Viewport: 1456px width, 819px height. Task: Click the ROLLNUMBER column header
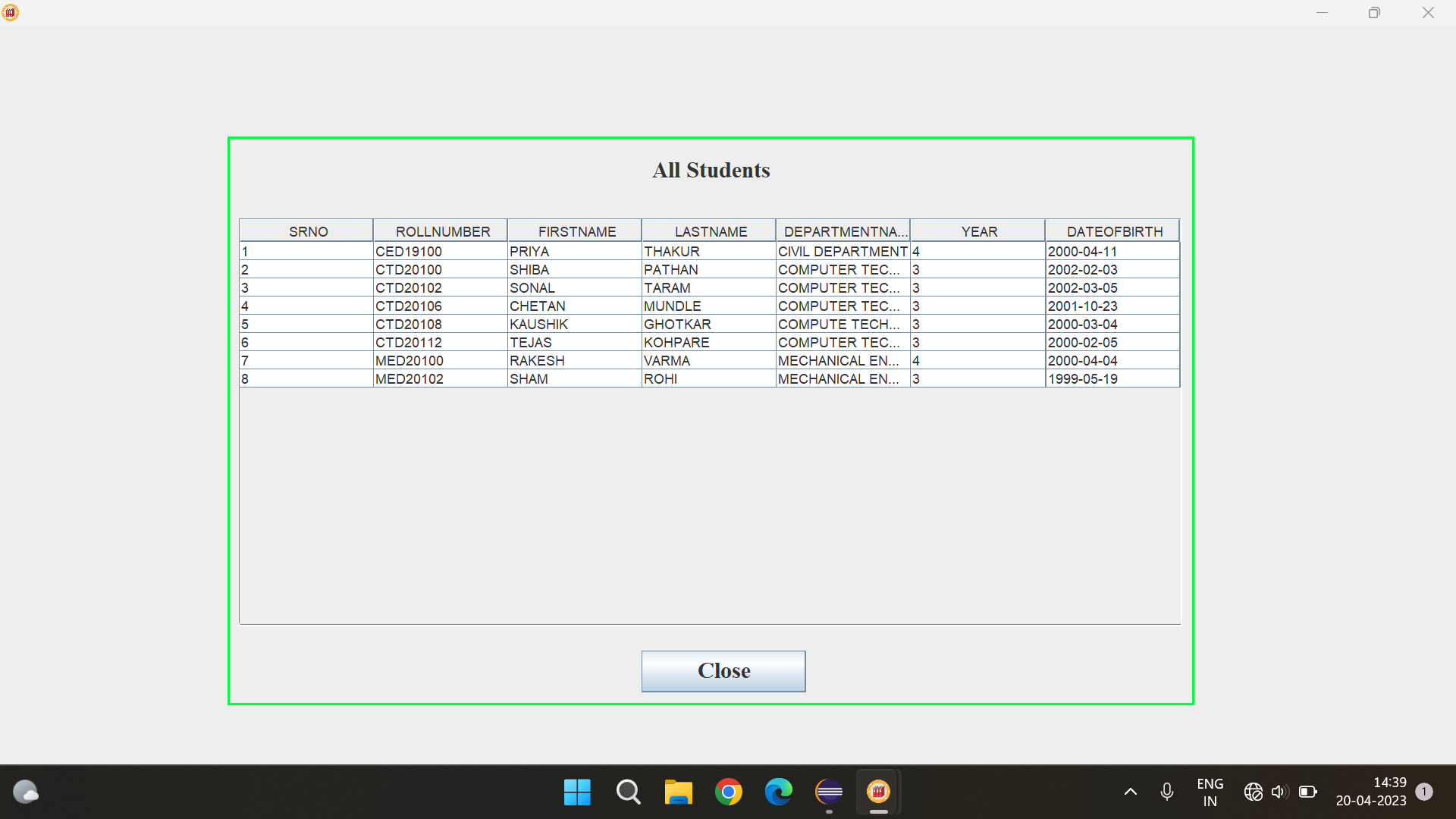[x=442, y=231]
